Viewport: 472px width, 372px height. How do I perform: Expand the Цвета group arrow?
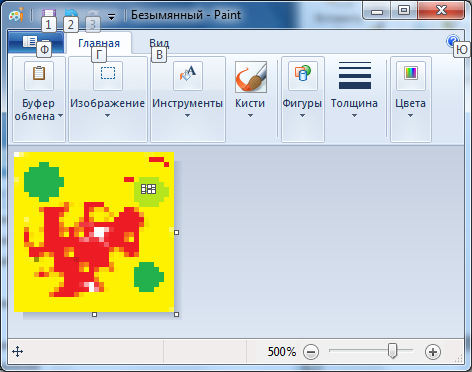click(410, 116)
